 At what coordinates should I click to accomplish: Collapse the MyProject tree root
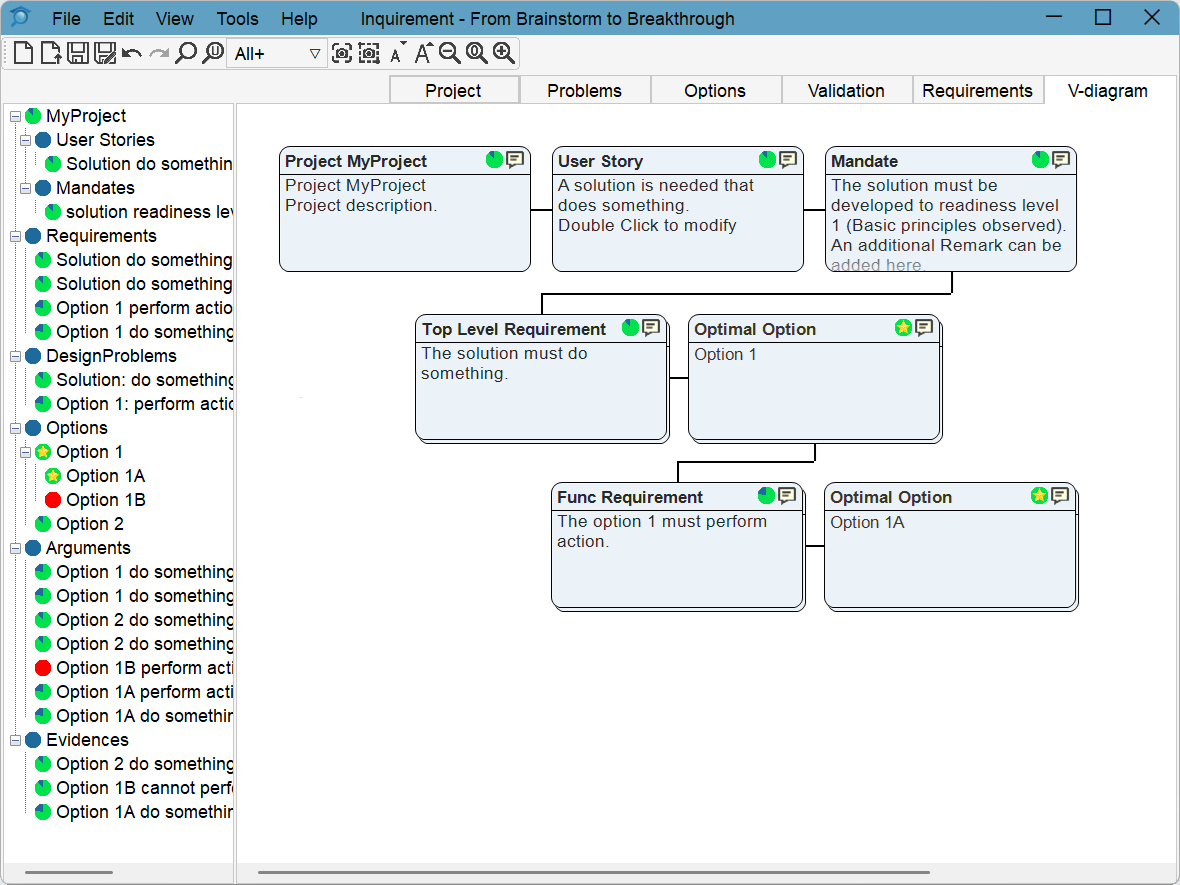tap(15, 116)
